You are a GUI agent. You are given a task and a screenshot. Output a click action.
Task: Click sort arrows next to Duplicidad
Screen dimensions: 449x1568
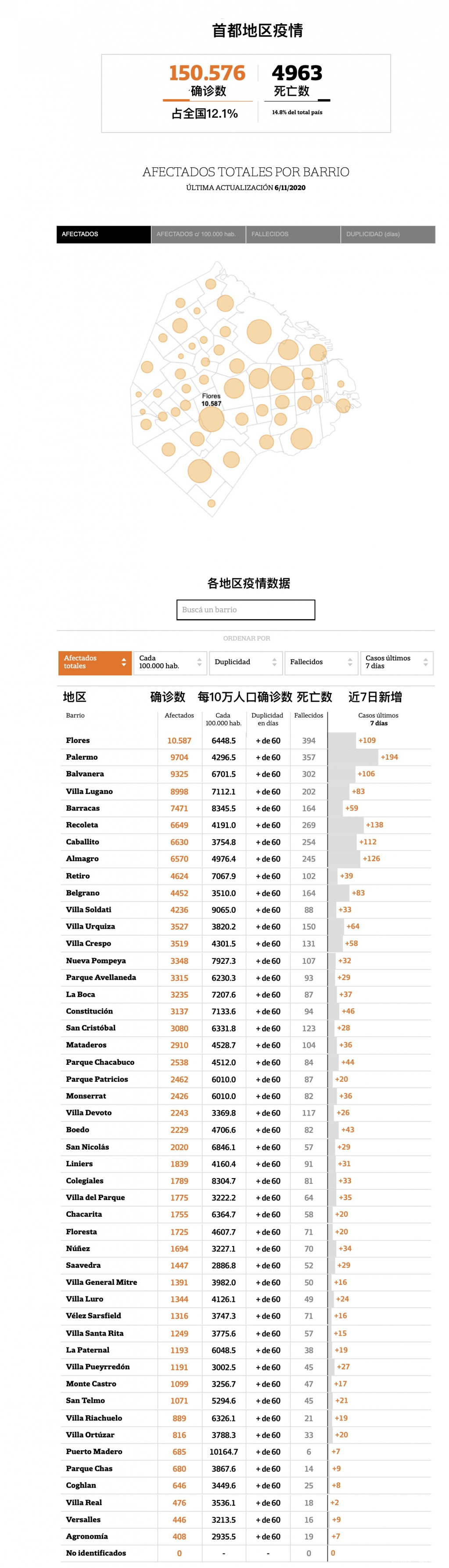tap(274, 662)
